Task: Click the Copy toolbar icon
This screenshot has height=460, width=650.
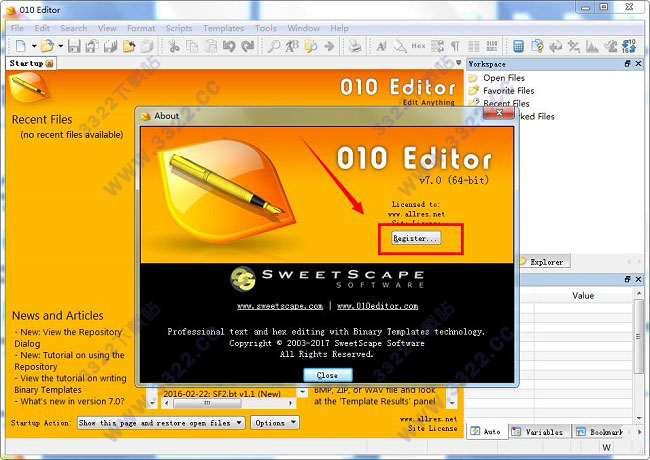Action: pyautogui.click(x=192, y=46)
